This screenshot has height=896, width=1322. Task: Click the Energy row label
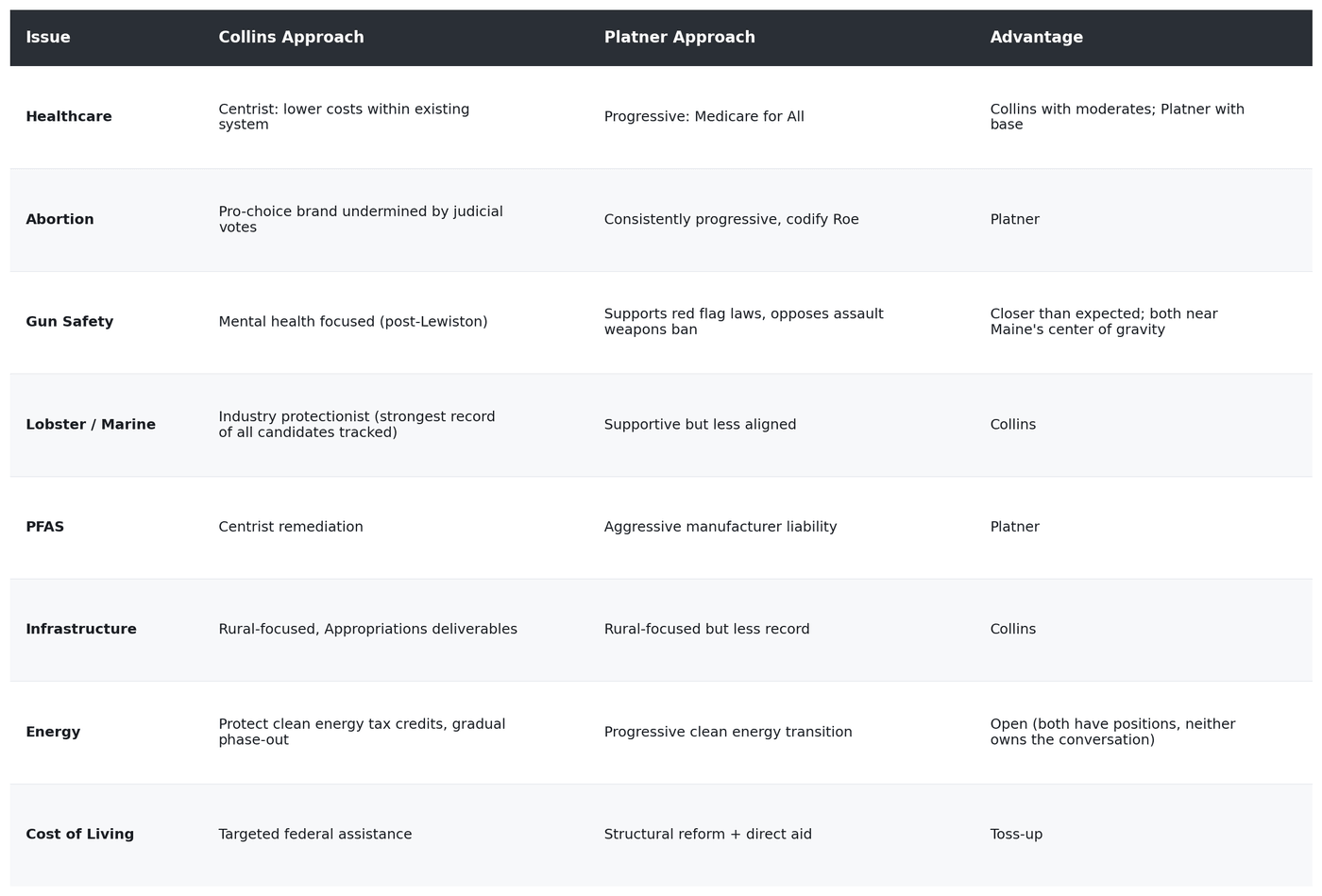(x=53, y=733)
